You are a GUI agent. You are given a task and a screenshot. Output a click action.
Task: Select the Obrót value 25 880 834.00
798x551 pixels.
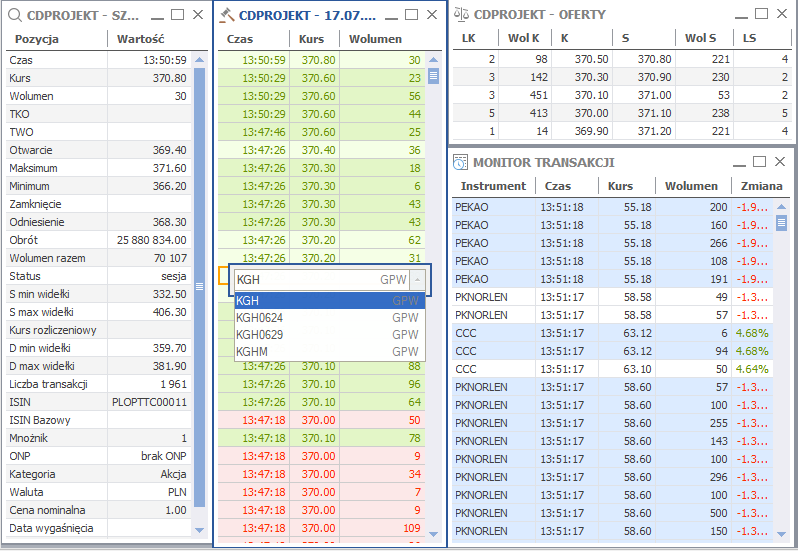pyautogui.click(x=152, y=240)
